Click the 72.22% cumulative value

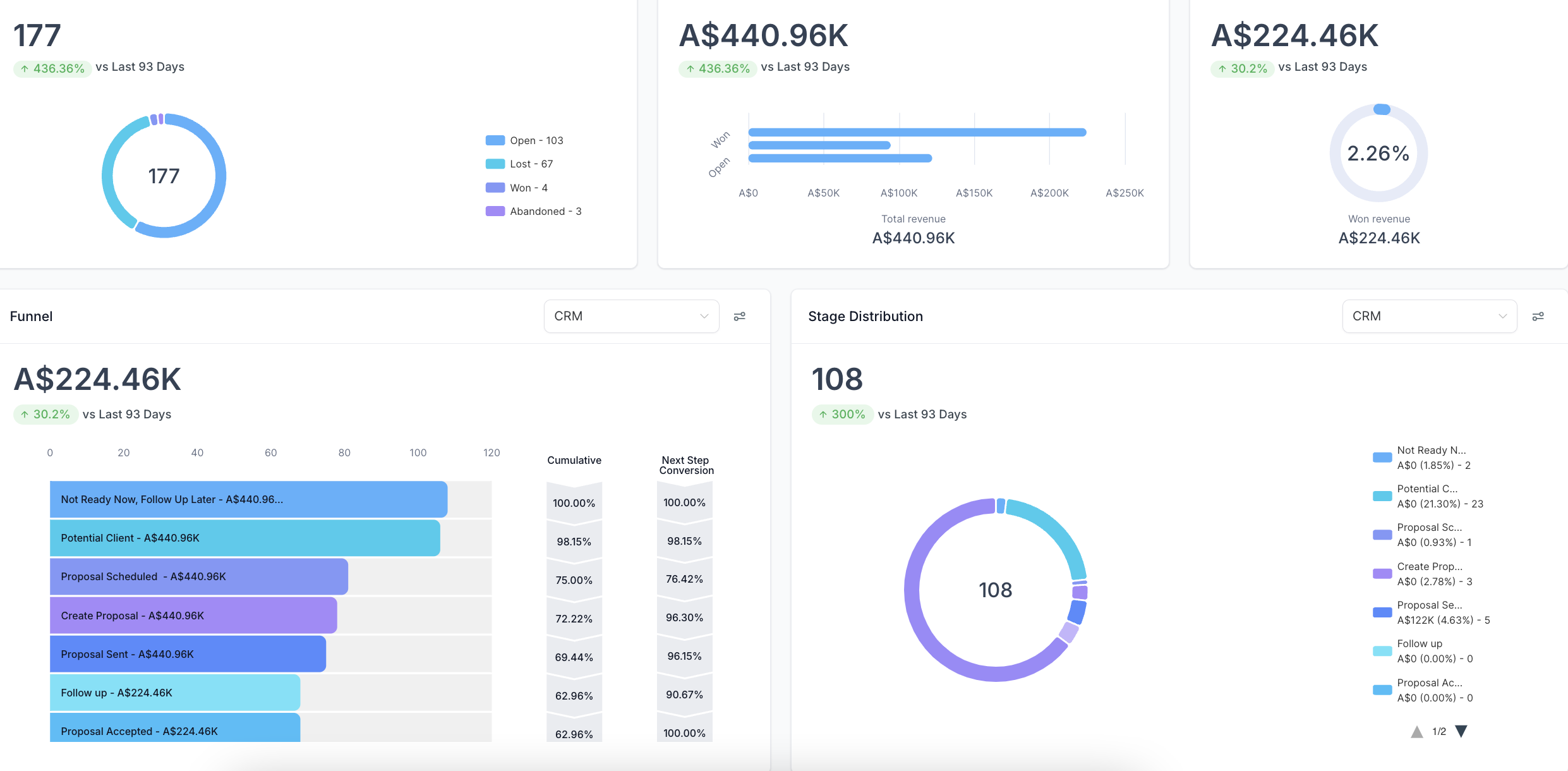(574, 619)
